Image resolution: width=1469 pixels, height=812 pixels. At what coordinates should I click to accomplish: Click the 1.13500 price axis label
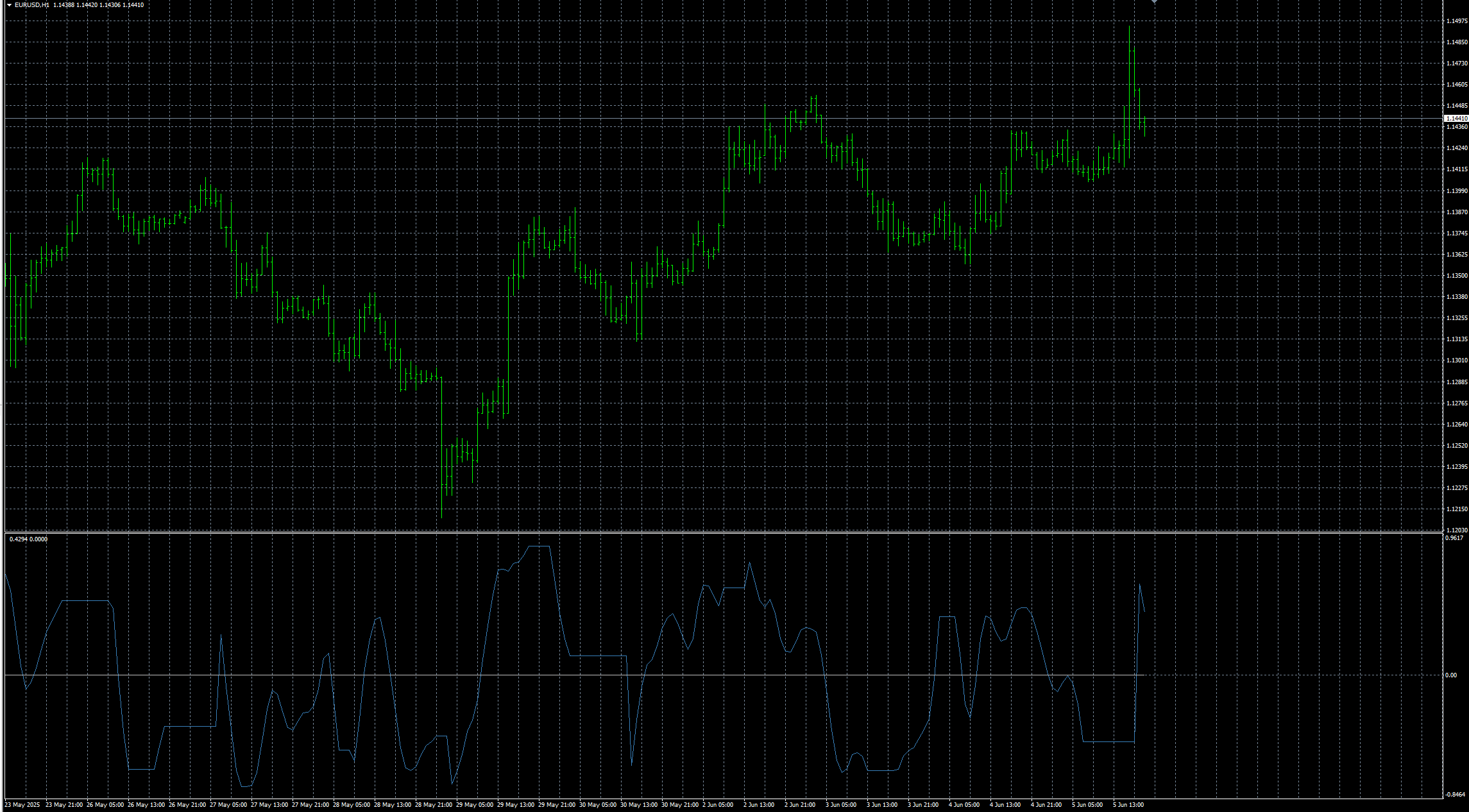(x=1457, y=276)
